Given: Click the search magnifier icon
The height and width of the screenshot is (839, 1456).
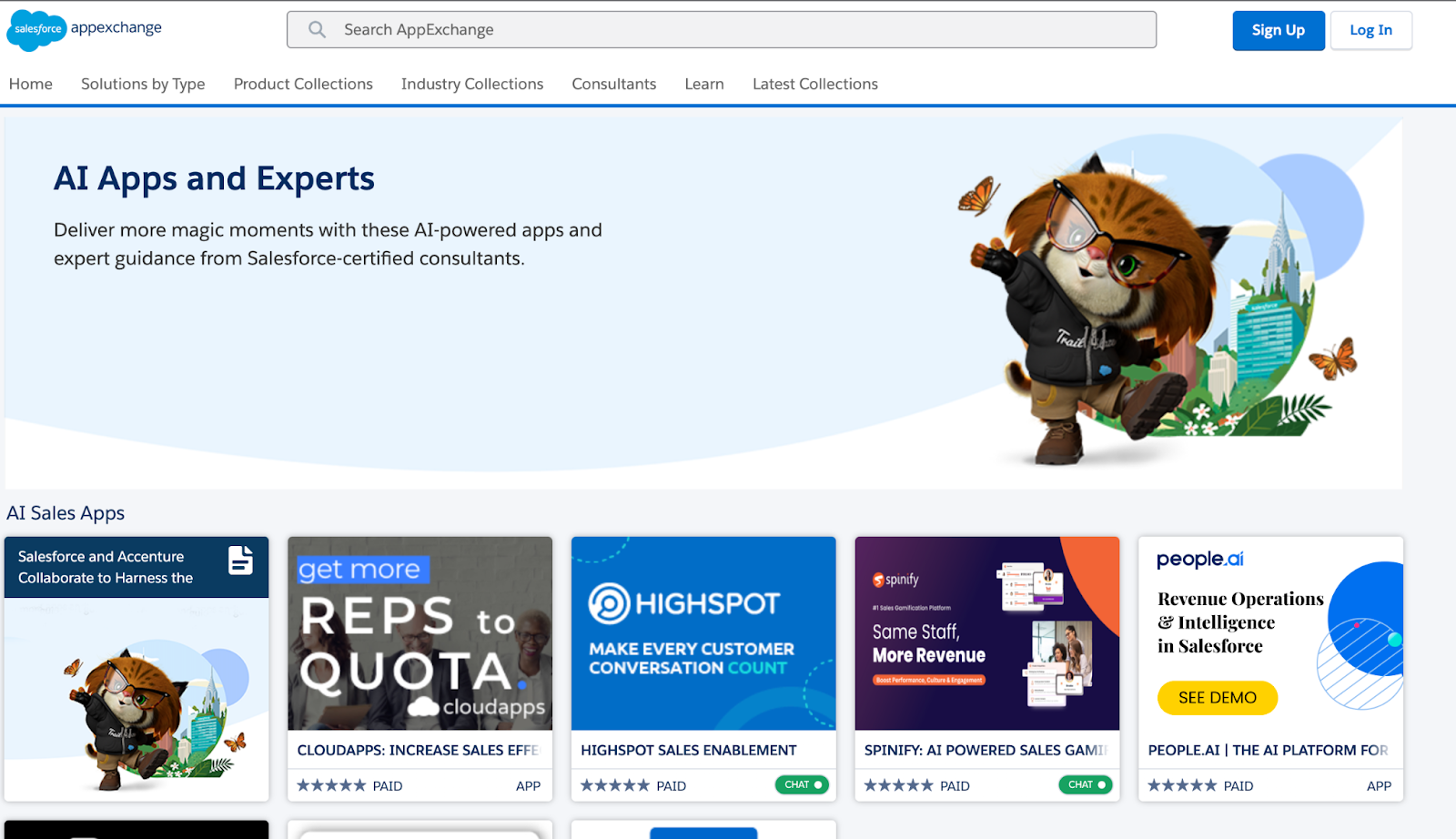Looking at the screenshot, I should coord(316,29).
